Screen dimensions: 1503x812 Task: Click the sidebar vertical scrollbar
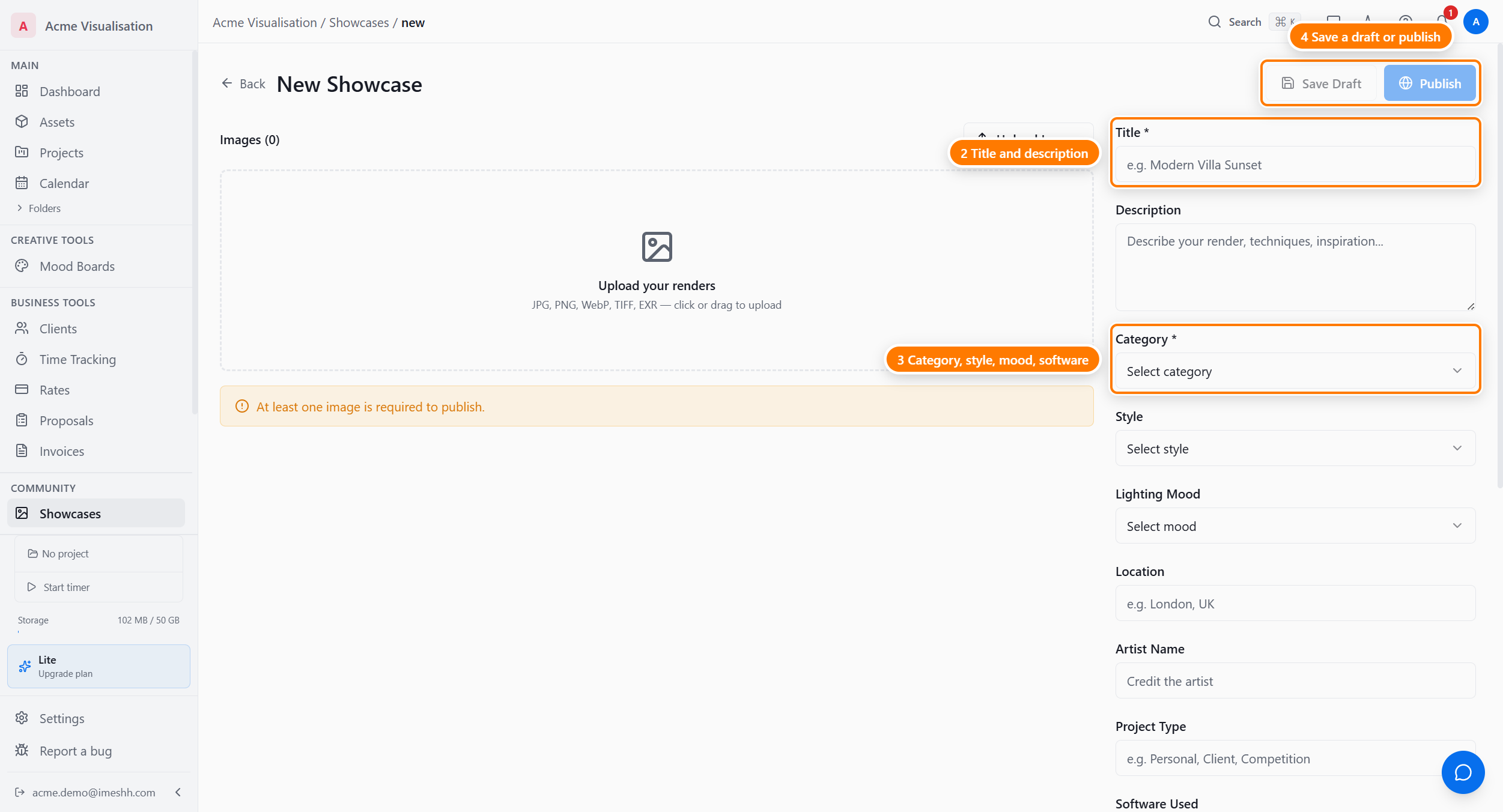194,233
